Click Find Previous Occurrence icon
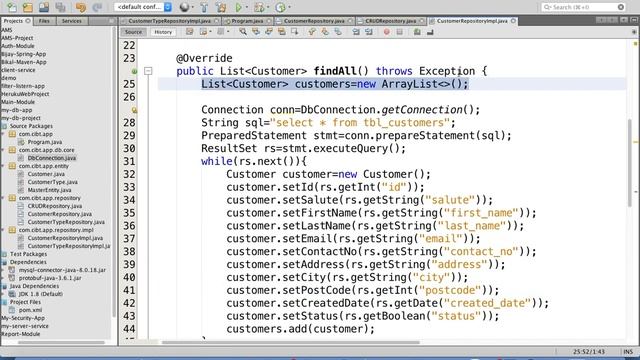 (256, 32)
